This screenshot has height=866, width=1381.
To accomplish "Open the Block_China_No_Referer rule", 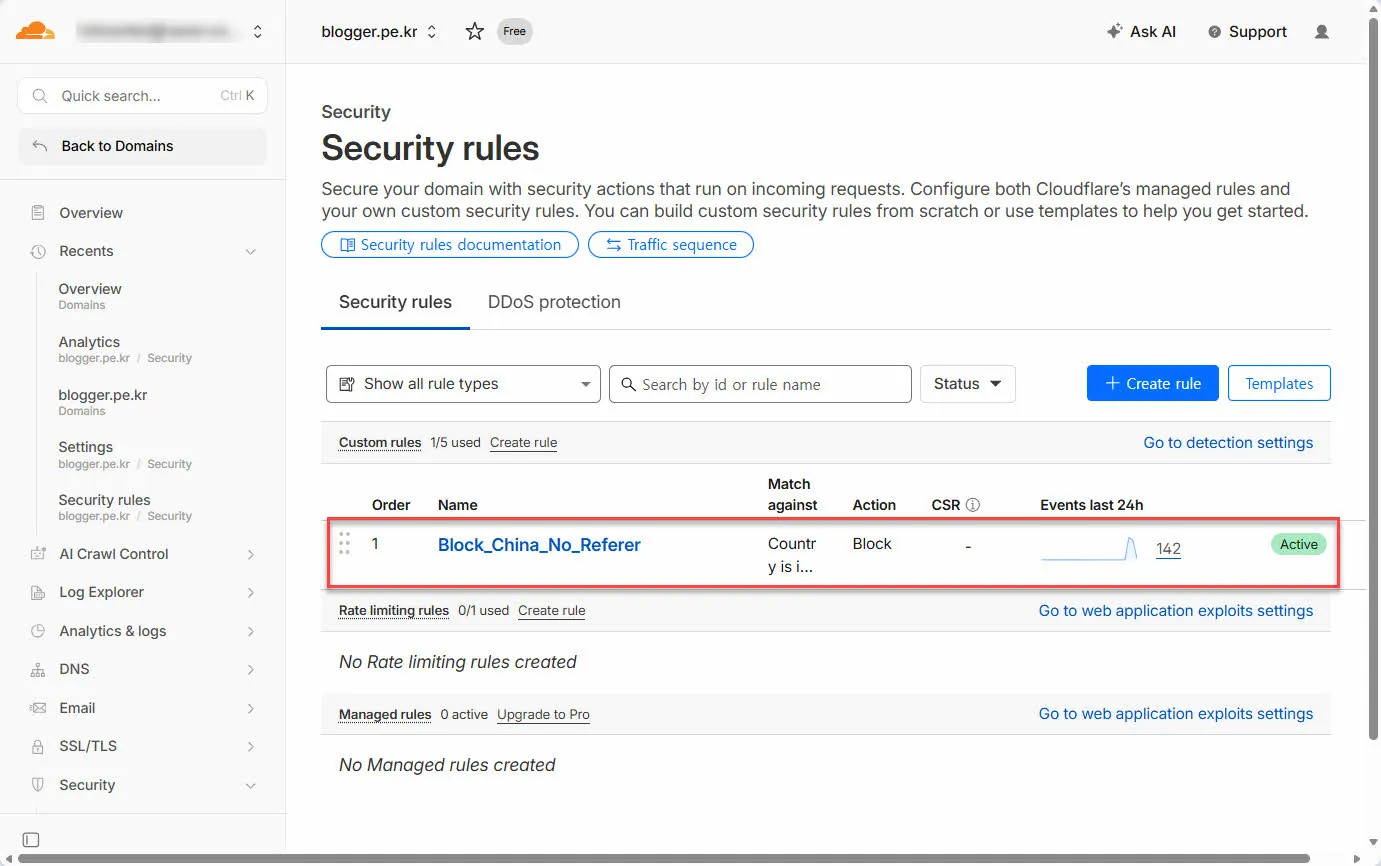I will pos(539,545).
